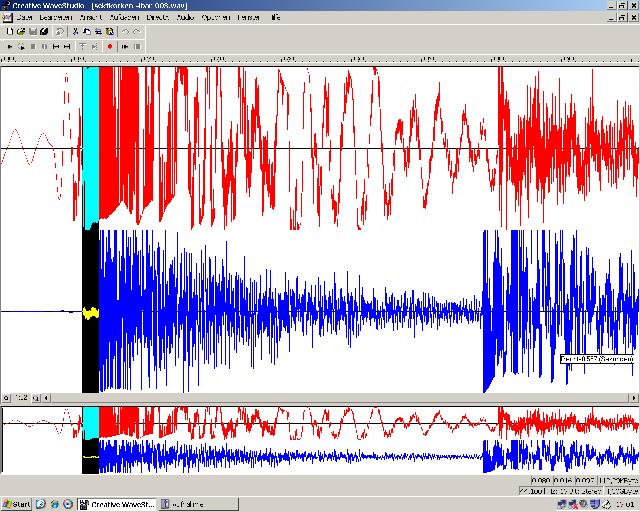Image resolution: width=640 pixels, height=512 pixels.
Task: Click the looped play button
Action: 21,47
